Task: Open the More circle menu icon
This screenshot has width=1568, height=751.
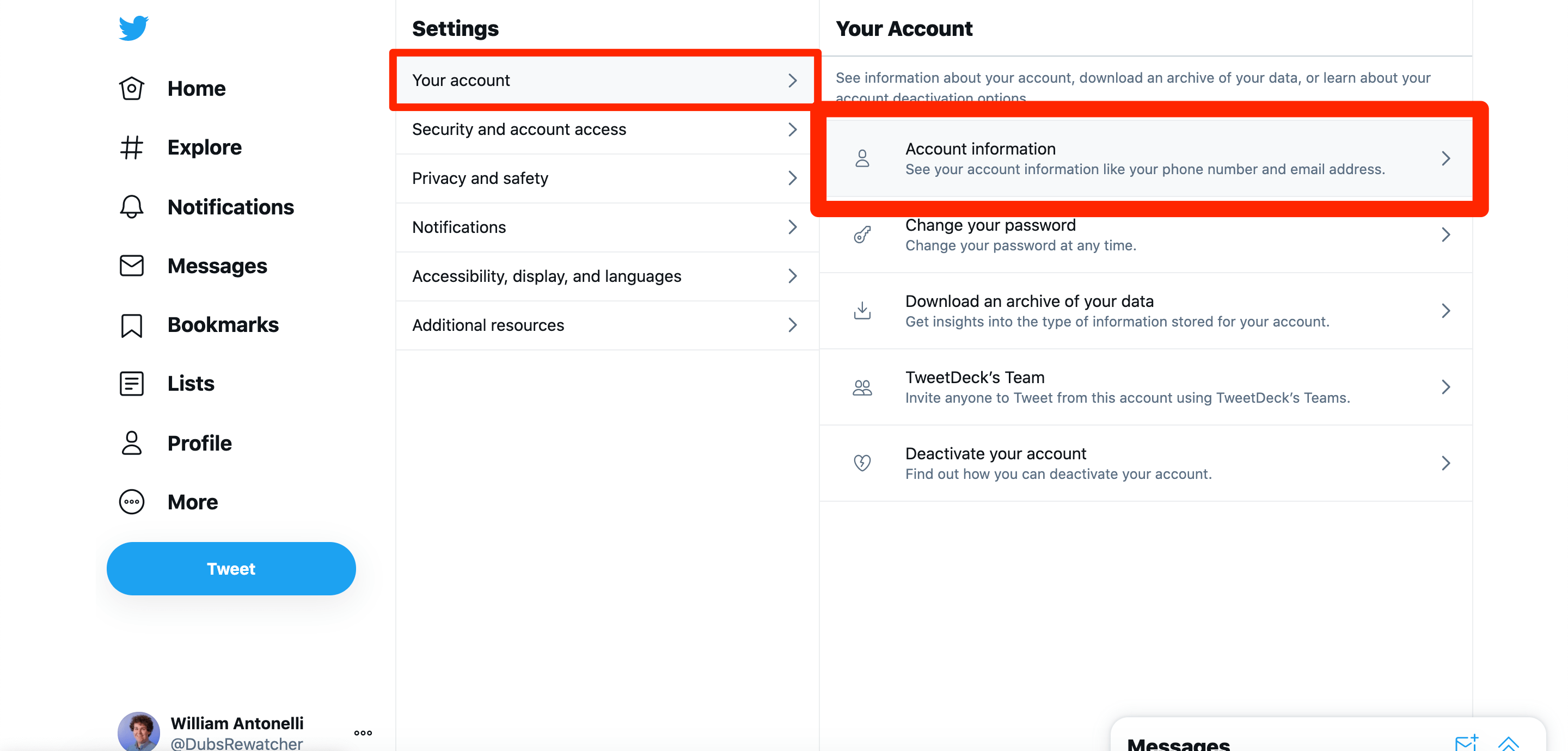Action: [x=131, y=502]
